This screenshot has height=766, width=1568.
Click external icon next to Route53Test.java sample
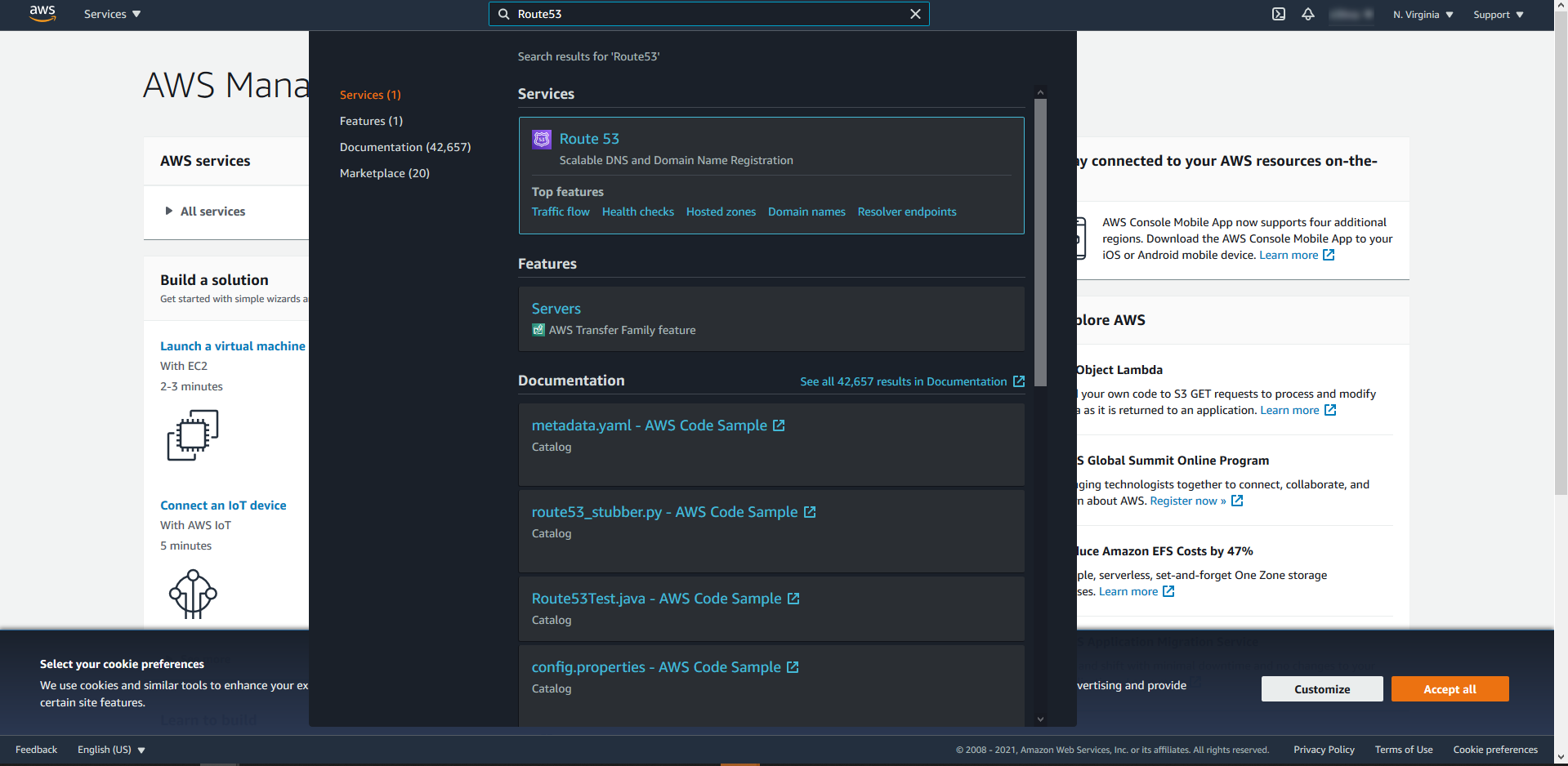pos(793,599)
